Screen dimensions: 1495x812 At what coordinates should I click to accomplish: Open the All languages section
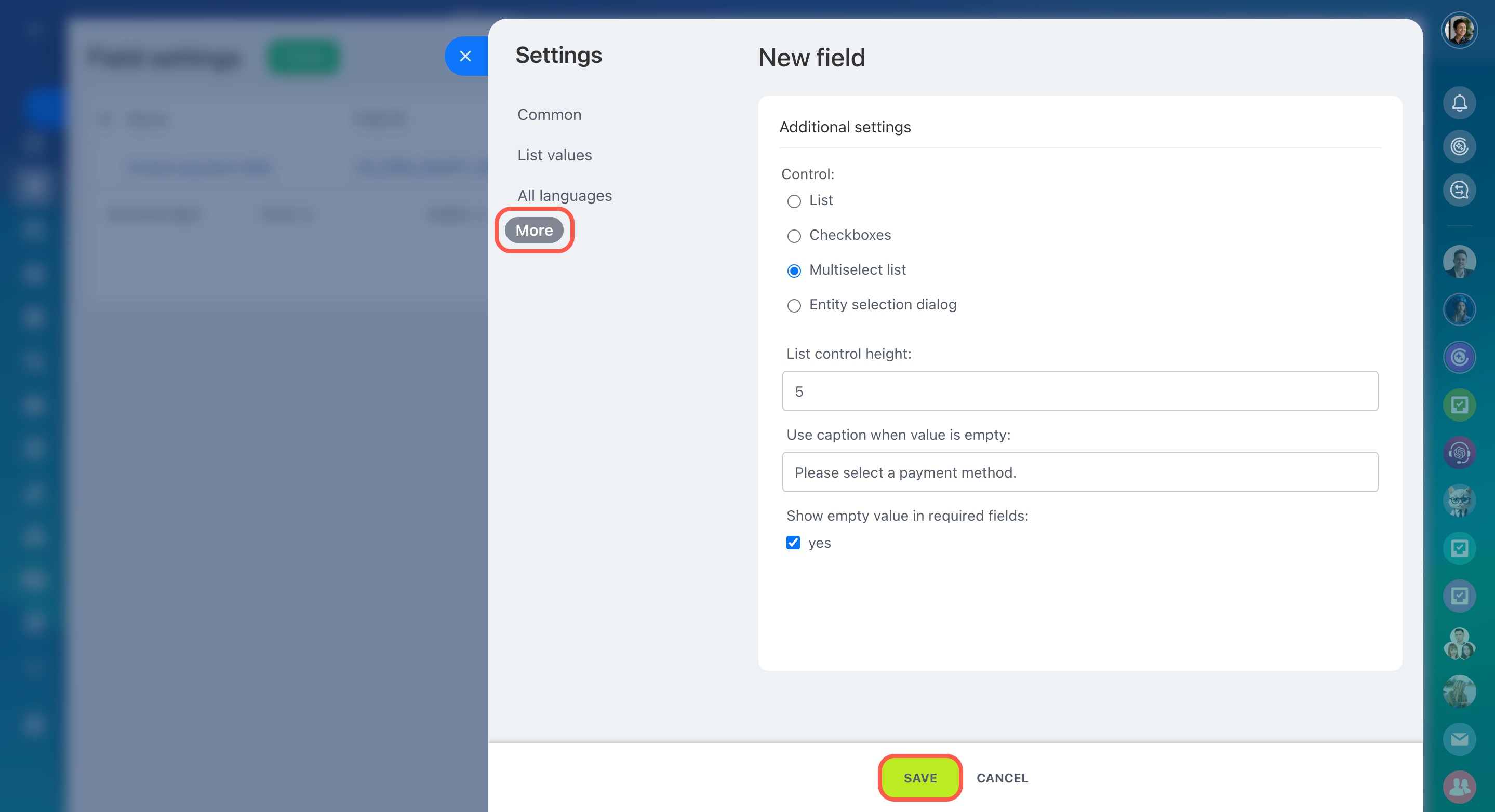click(x=564, y=196)
